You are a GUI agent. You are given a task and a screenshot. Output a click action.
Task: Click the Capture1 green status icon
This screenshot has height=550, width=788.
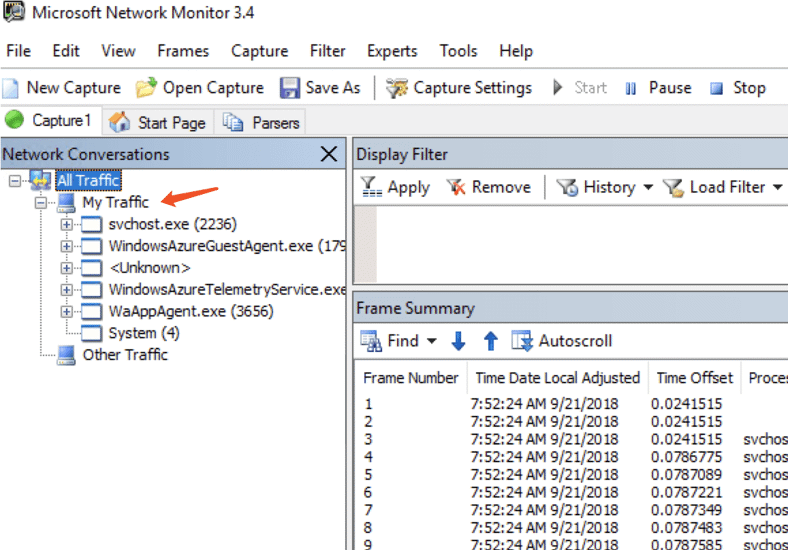(15, 120)
